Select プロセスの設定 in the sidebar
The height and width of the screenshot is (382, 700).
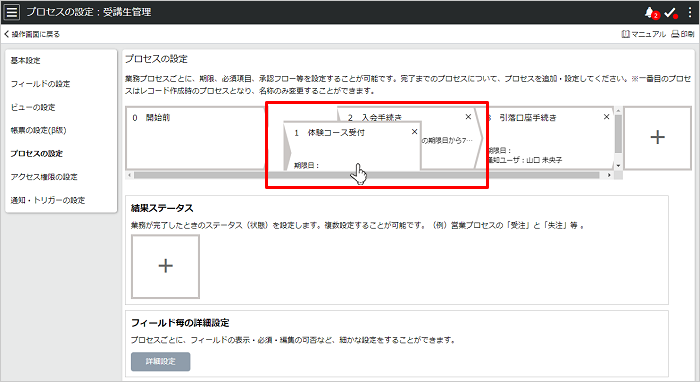(37, 154)
